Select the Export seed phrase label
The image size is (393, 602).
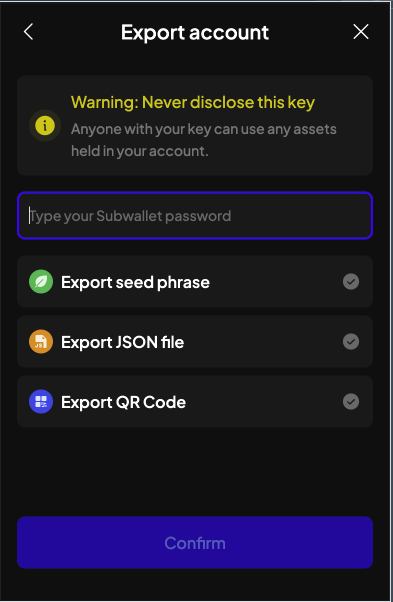[x=135, y=283]
